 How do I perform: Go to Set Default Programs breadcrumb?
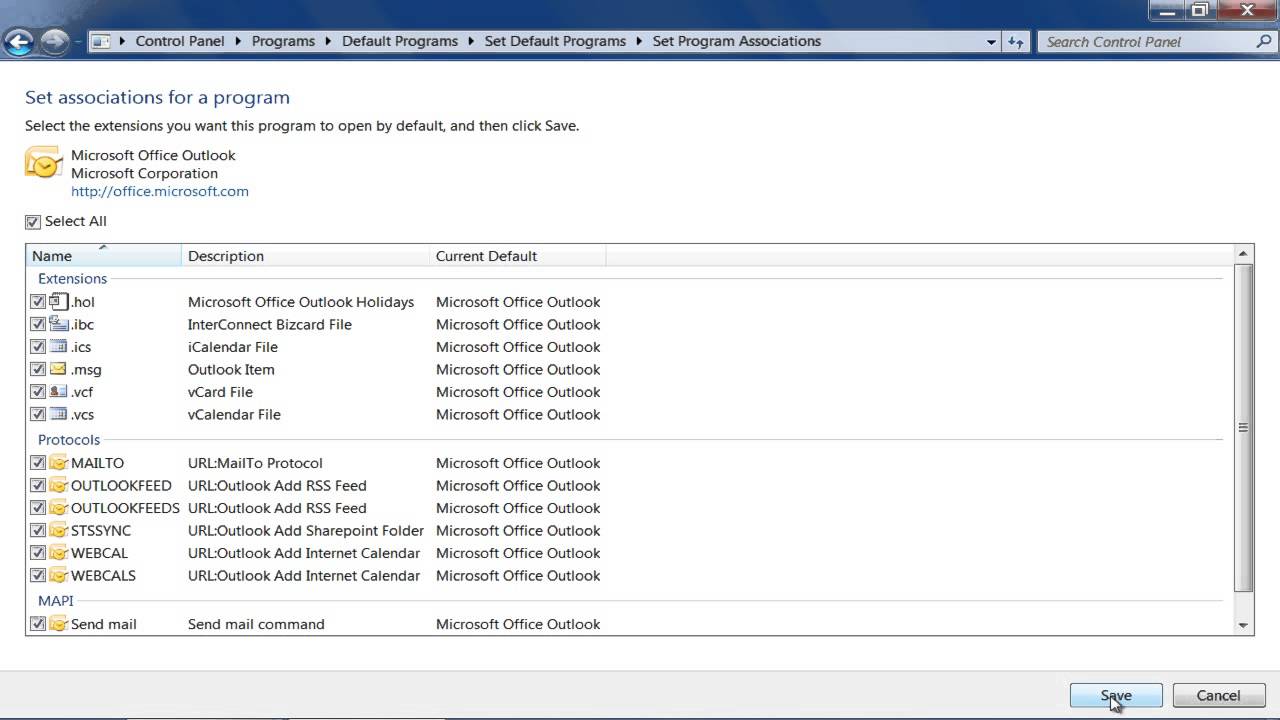pyautogui.click(x=555, y=42)
